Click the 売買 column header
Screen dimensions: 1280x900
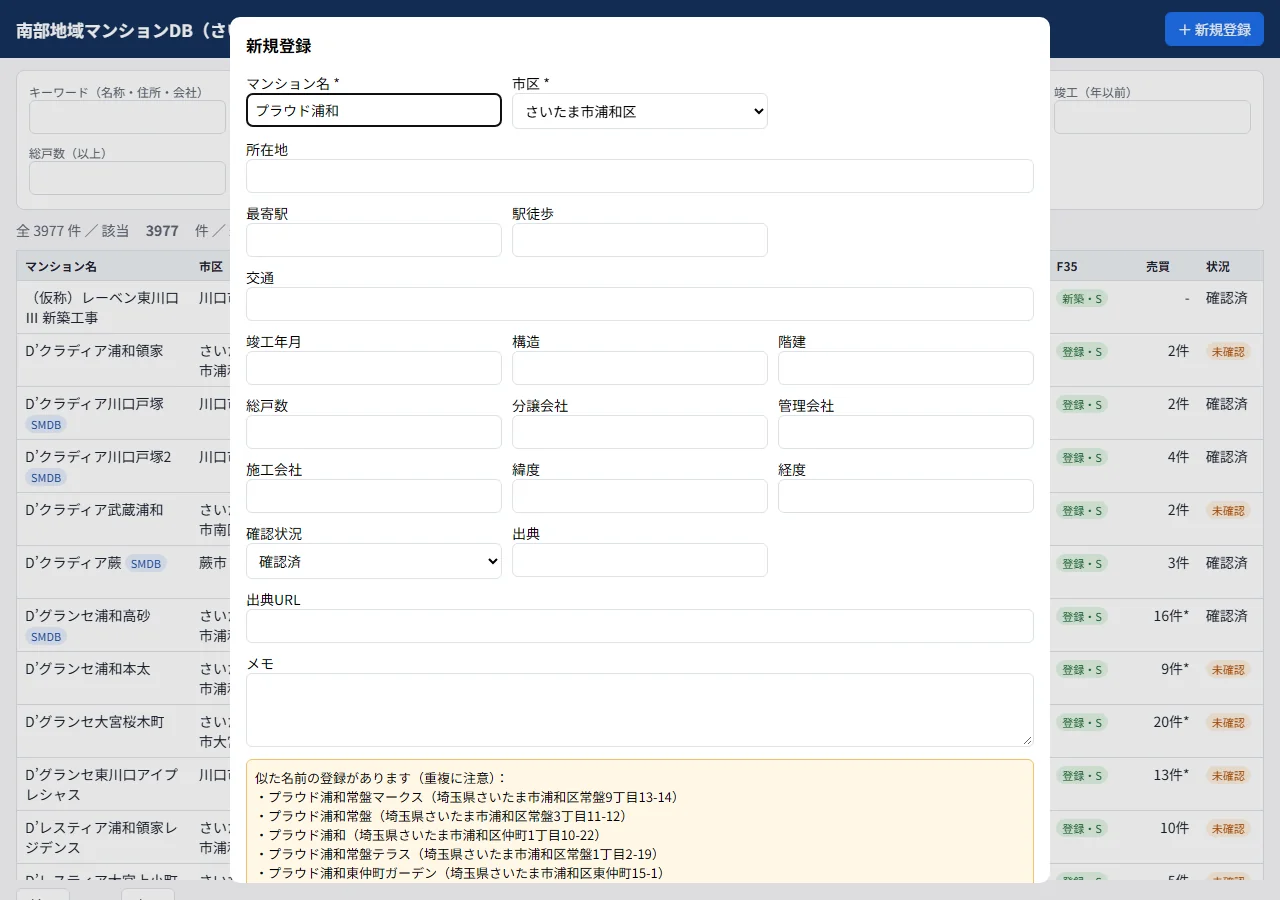[1158, 267]
